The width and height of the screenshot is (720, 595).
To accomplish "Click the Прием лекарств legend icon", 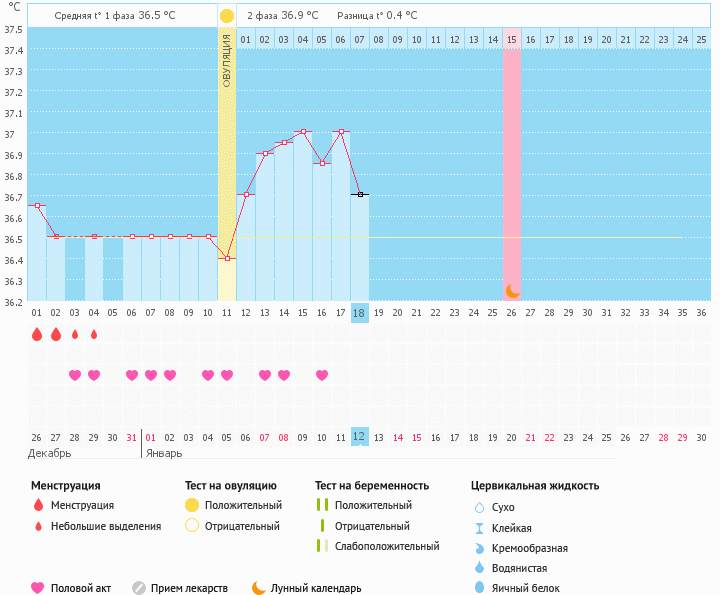I will pos(139,588).
